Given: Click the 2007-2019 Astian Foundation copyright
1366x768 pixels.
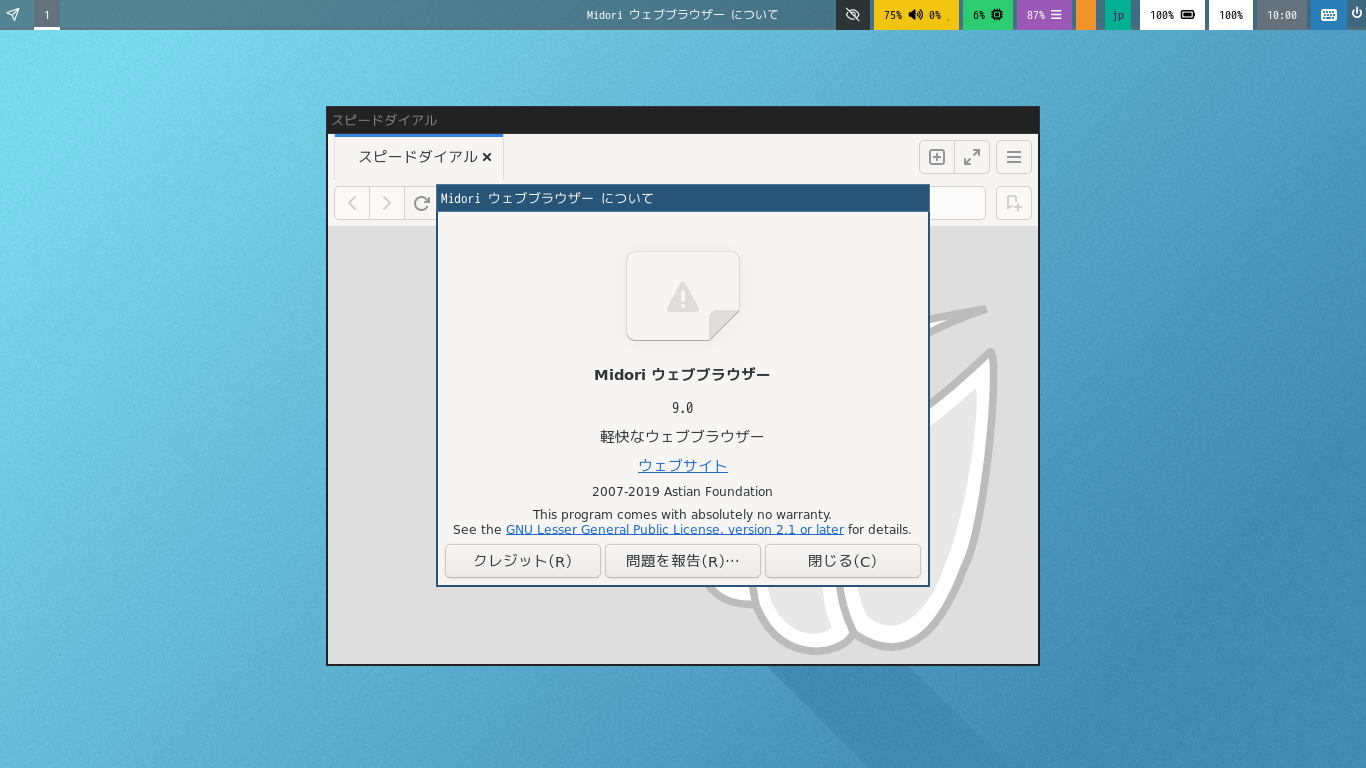Looking at the screenshot, I should click(x=683, y=492).
